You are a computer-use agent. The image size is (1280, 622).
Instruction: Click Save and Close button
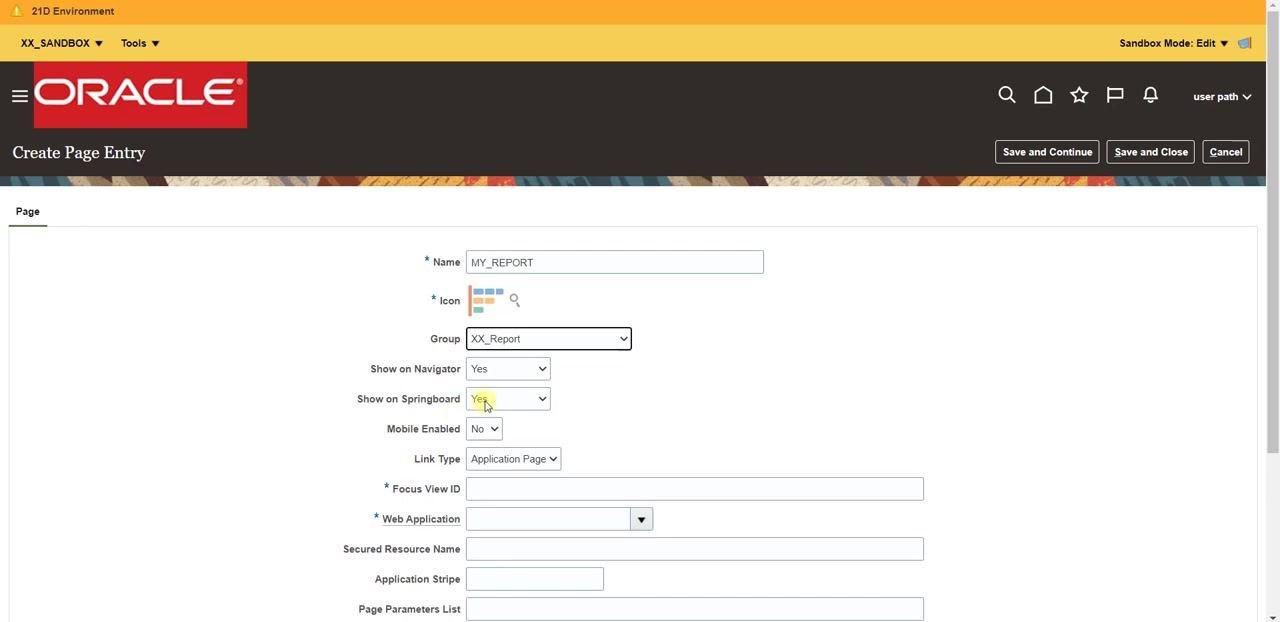[x=1151, y=152]
